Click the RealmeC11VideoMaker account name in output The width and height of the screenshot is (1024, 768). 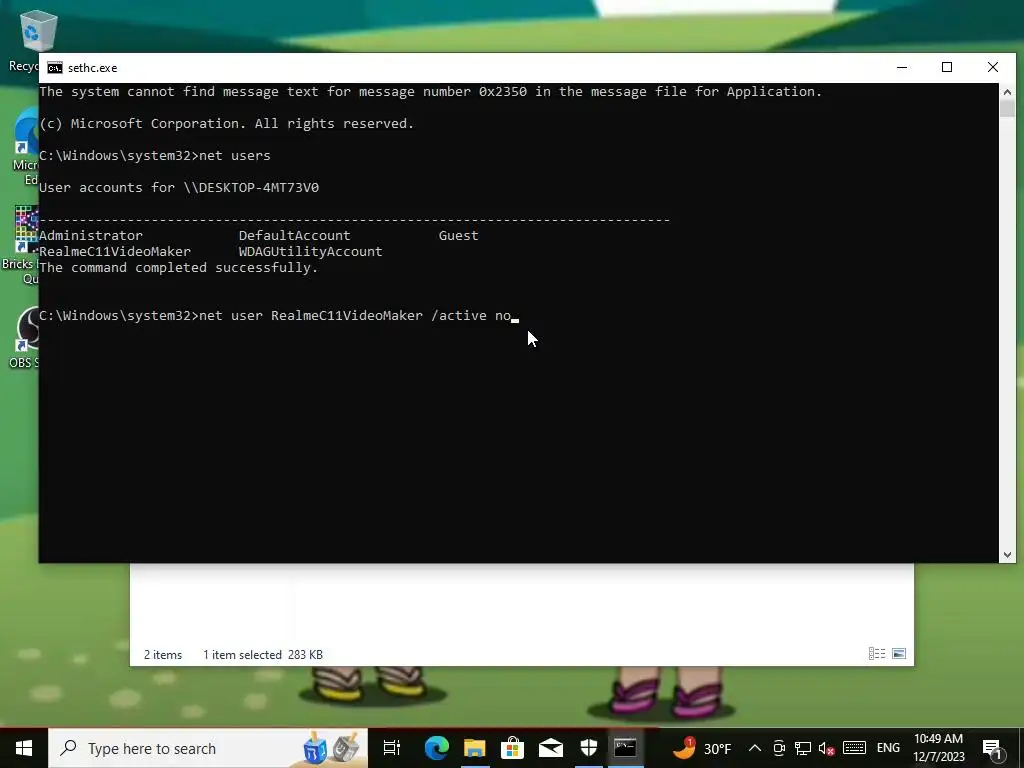tap(115, 251)
